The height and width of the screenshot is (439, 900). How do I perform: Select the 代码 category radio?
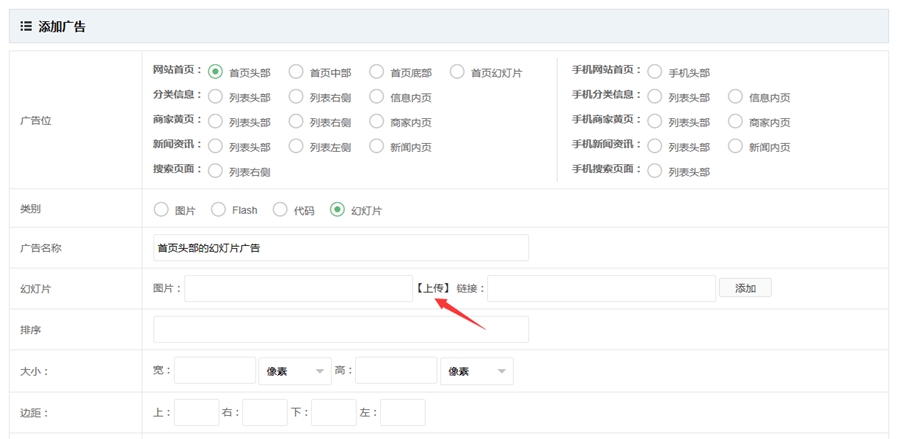click(x=280, y=210)
